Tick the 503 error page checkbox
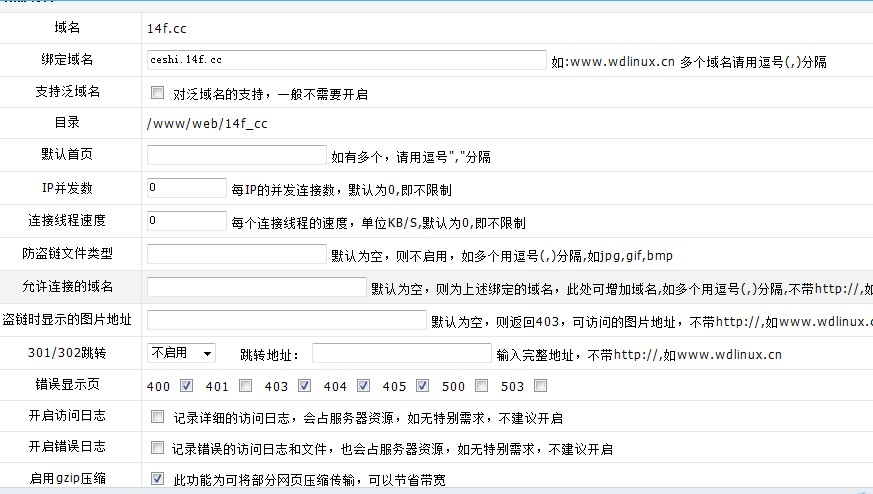The height and width of the screenshot is (494, 873). 541,385
